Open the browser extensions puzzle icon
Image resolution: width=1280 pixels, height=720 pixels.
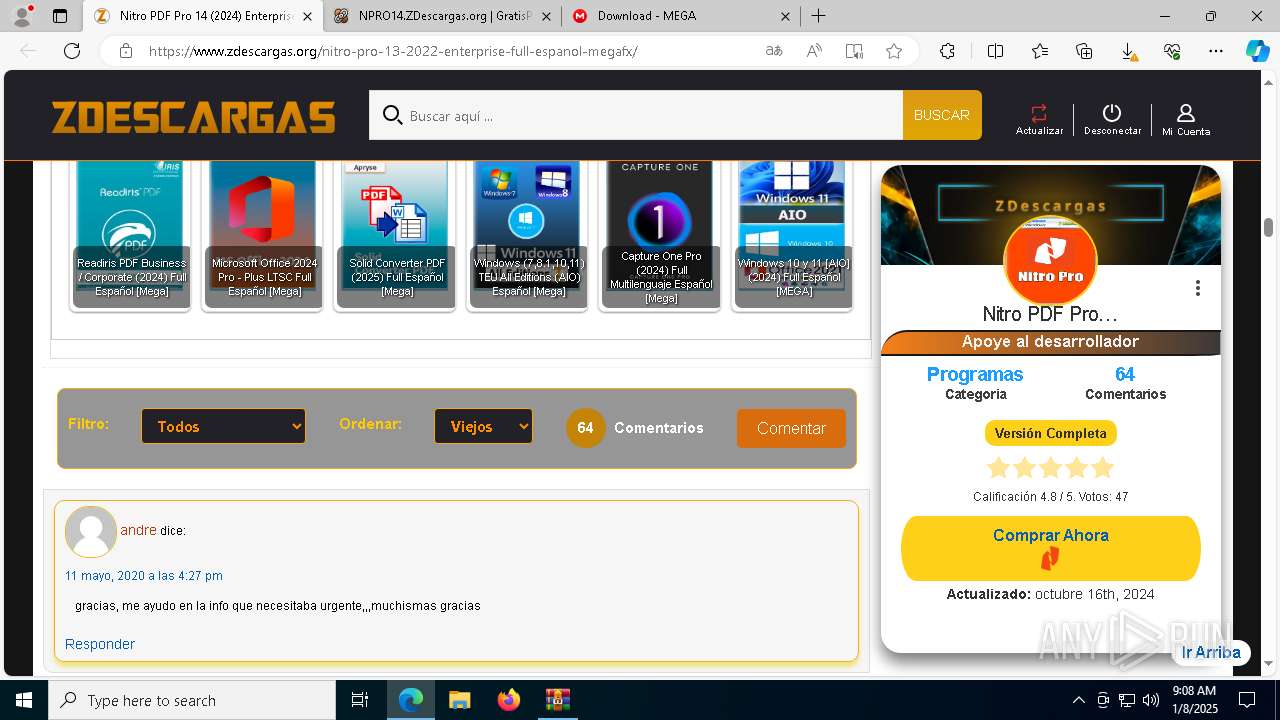947,51
